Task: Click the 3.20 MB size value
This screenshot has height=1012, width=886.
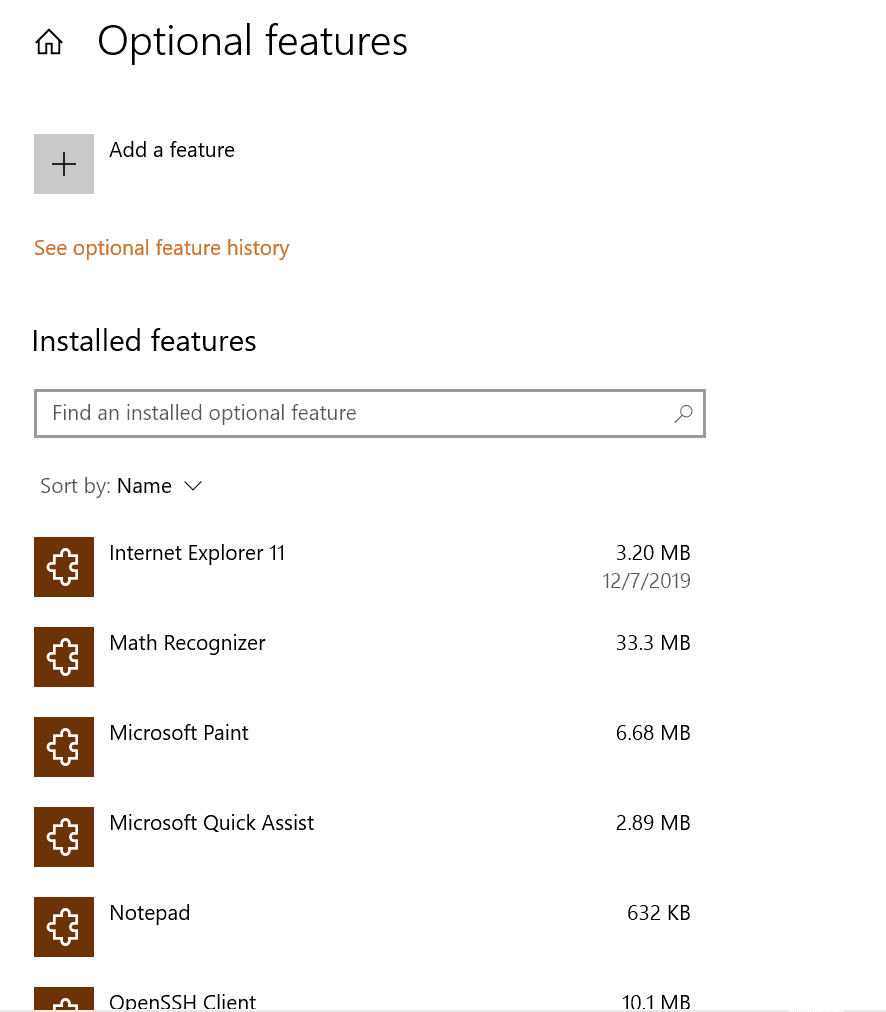Action: (653, 553)
